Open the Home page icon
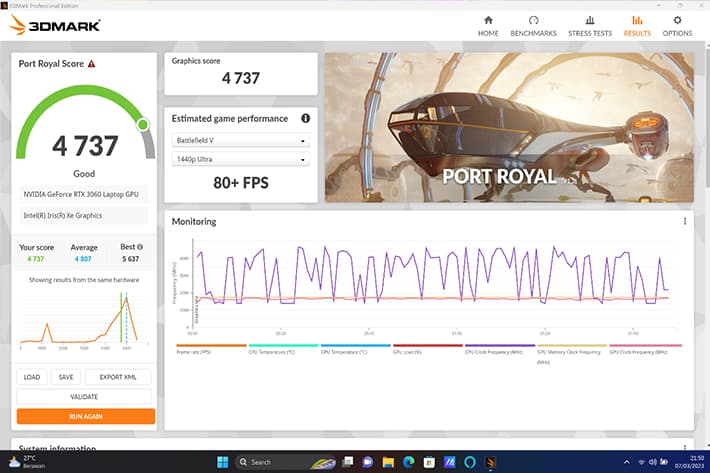 [488, 20]
